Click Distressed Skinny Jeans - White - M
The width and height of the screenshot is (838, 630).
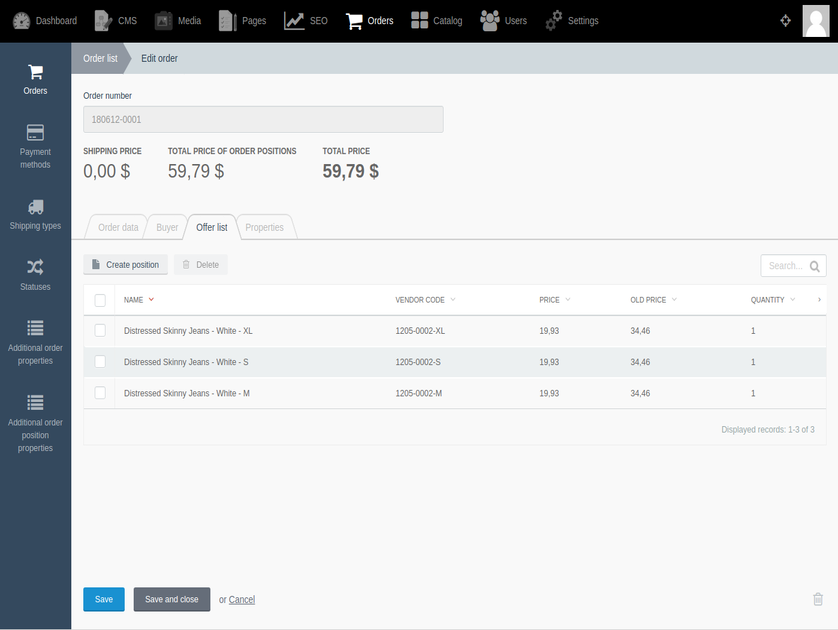click(187, 393)
